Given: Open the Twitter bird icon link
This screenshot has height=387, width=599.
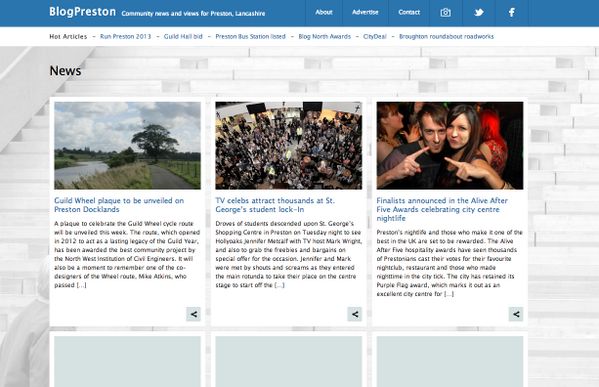Looking at the screenshot, I should (x=479, y=13).
